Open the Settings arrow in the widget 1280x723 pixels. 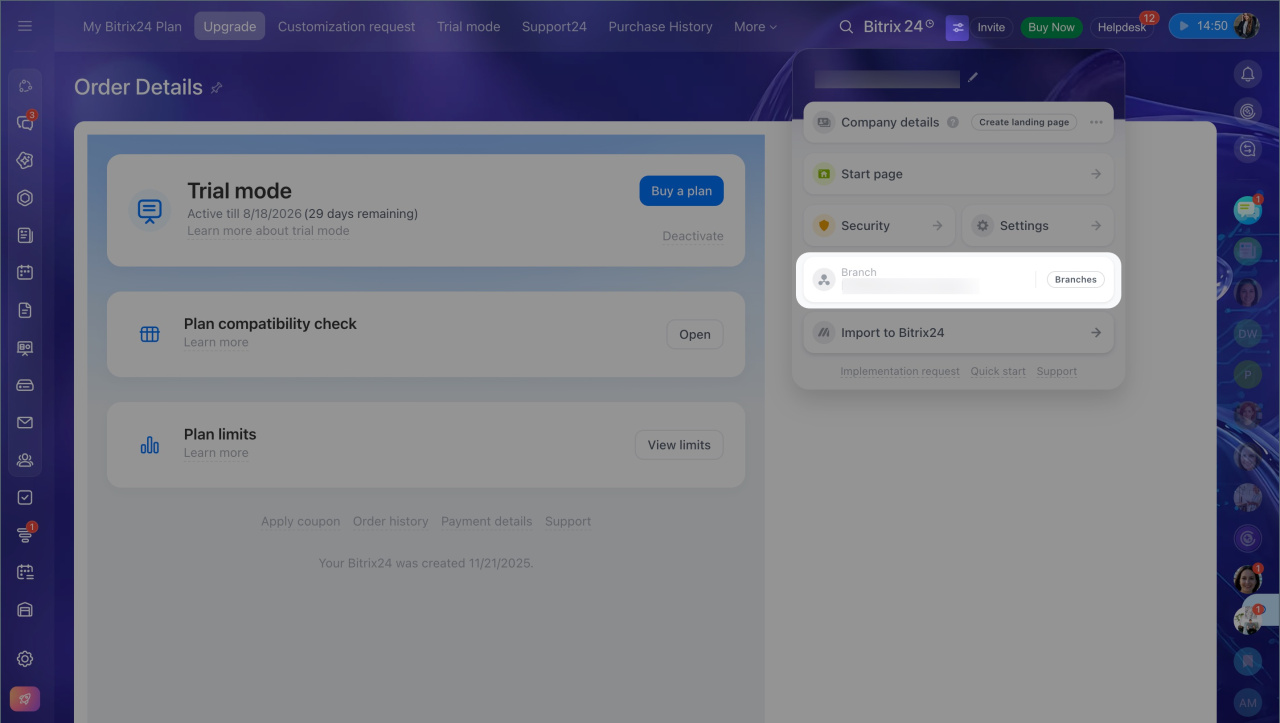pyautogui.click(x=1096, y=226)
